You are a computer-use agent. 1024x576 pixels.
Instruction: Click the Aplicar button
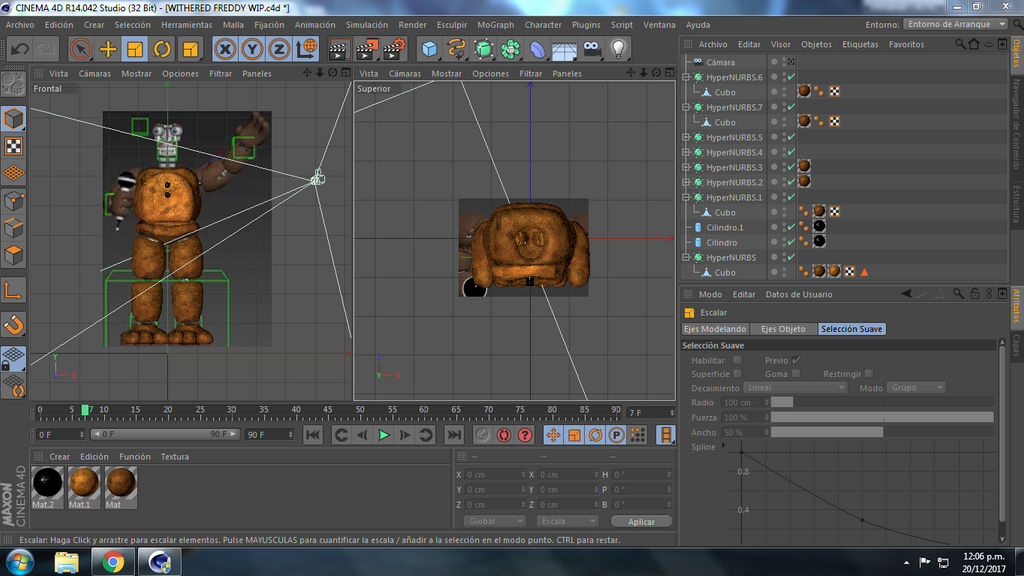click(643, 521)
